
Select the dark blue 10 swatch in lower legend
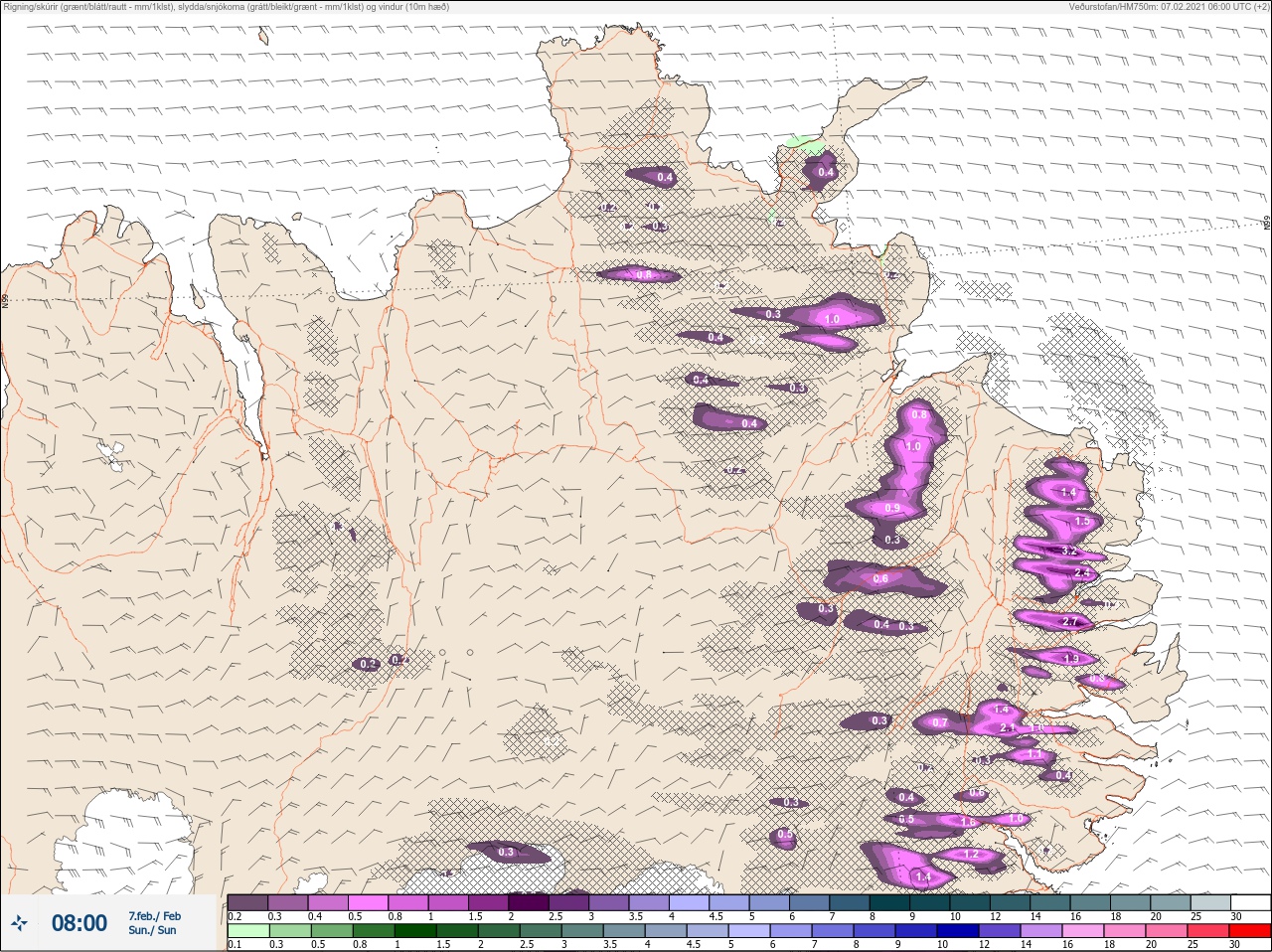[x=959, y=931]
